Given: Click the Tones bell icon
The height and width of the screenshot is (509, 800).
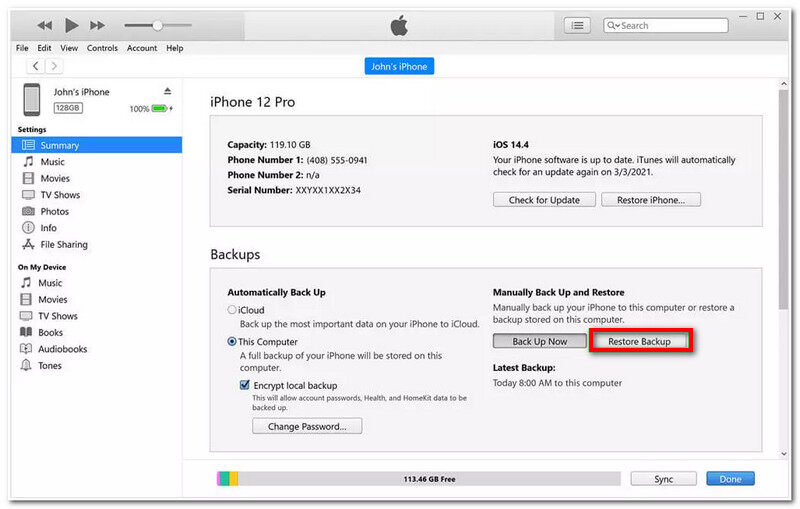Looking at the screenshot, I should tap(26, 365).
